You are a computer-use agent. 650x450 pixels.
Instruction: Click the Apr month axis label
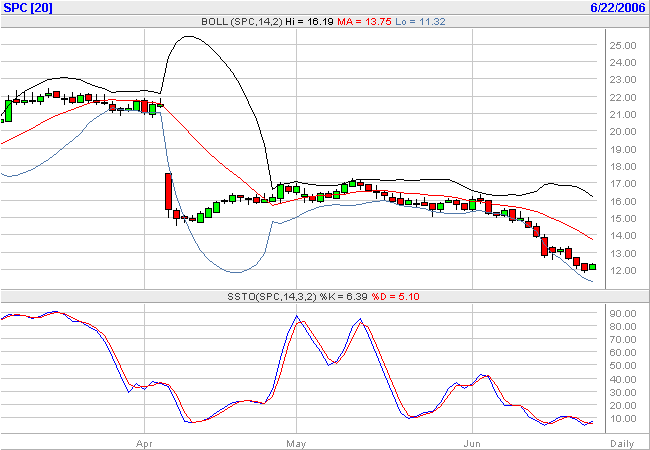[144, 443]
